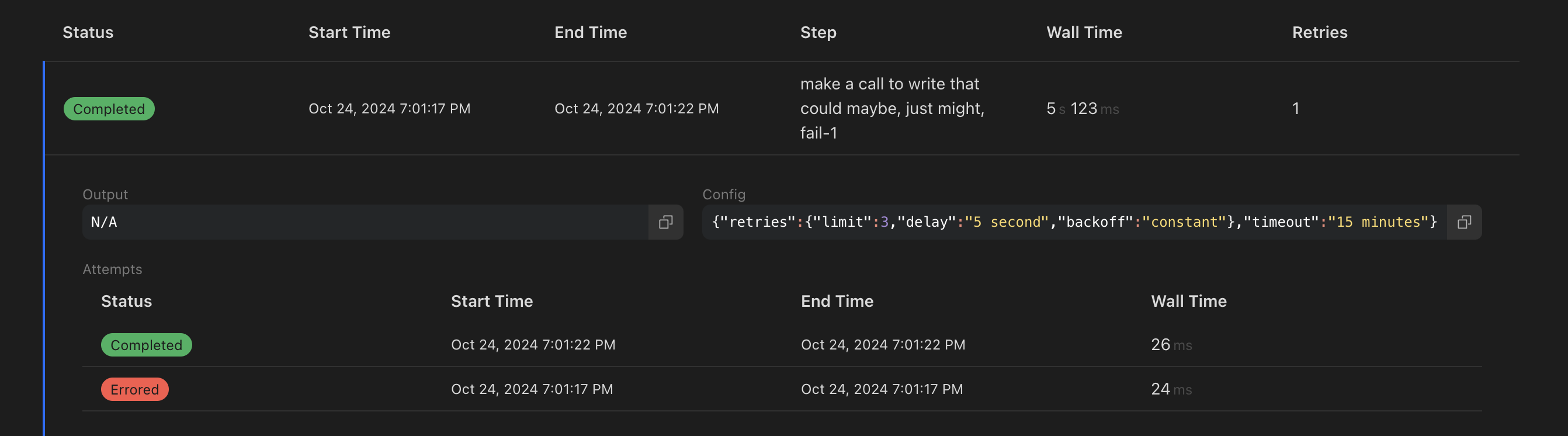The image size is (1568, 436).
Task: Click the Retries column header
Action: pyautogui.click(x=1319, y=32)
